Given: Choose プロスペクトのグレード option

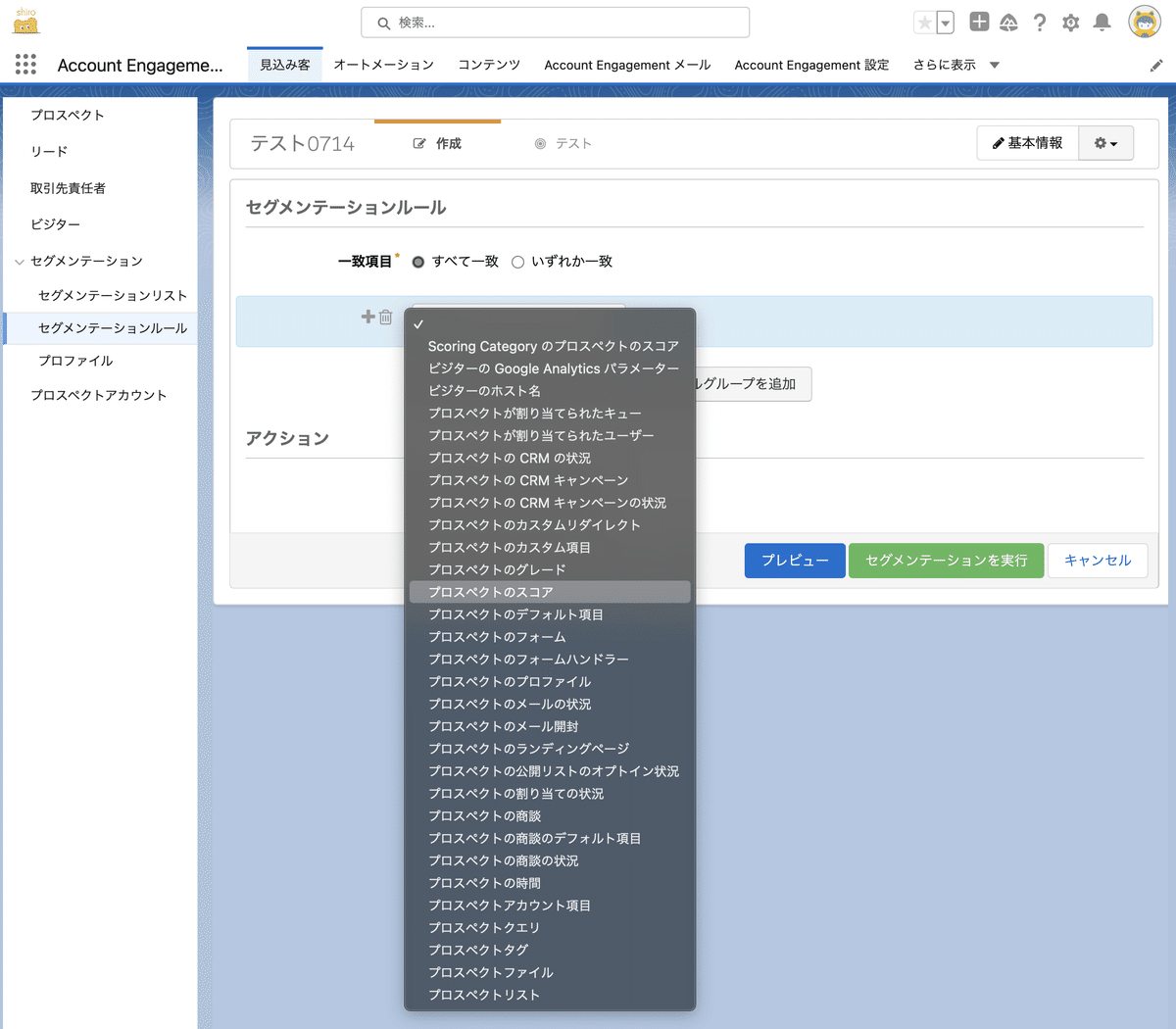Looking at the screenshot, I should point(550,570).
